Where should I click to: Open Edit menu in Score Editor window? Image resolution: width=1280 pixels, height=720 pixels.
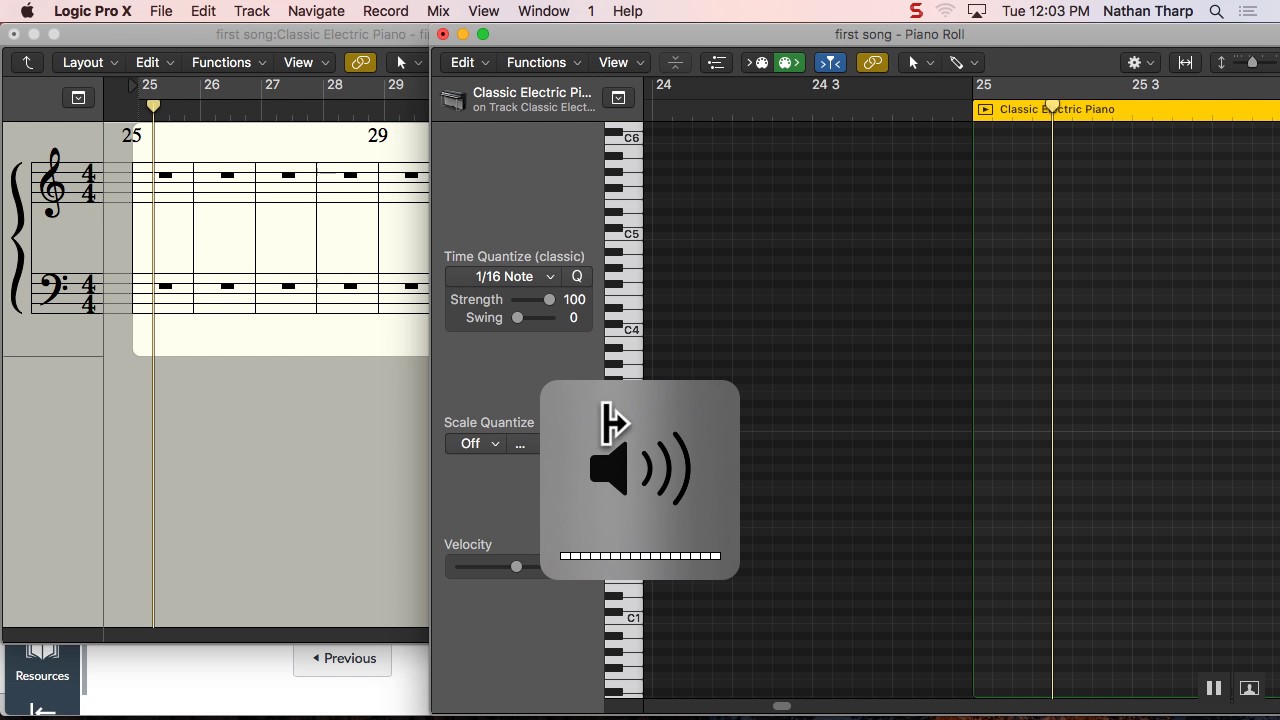click(154, 62)
